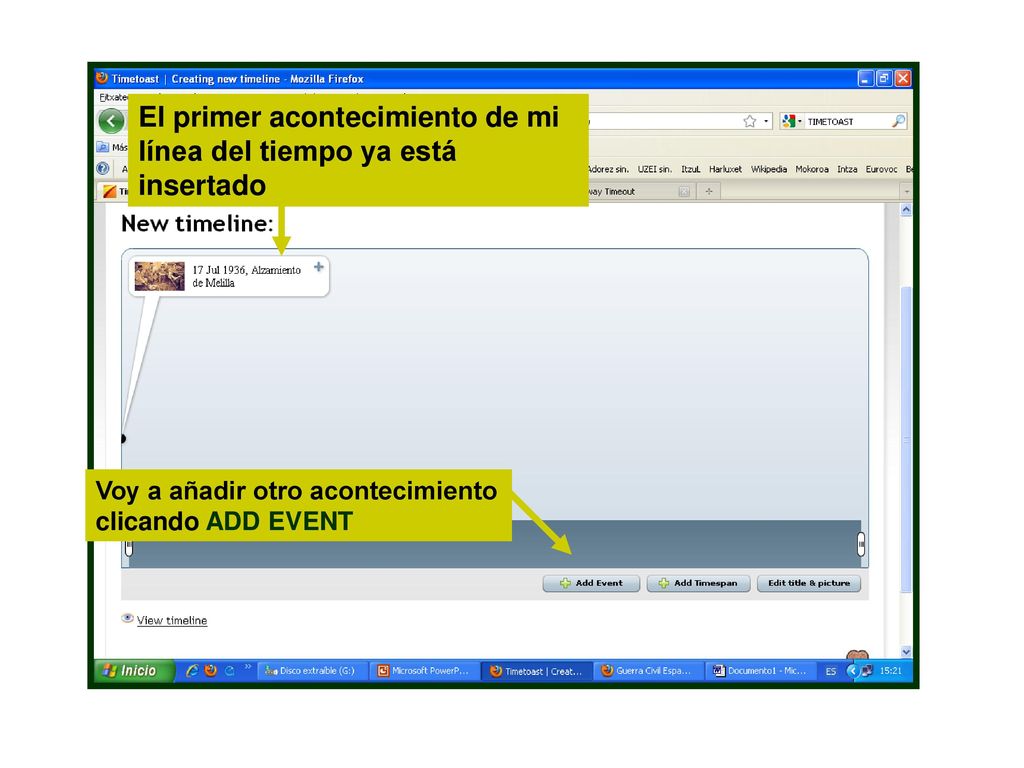Click the network icon in system tray
This screenshot has height=768, width=1024.
[x=867, y=671]
